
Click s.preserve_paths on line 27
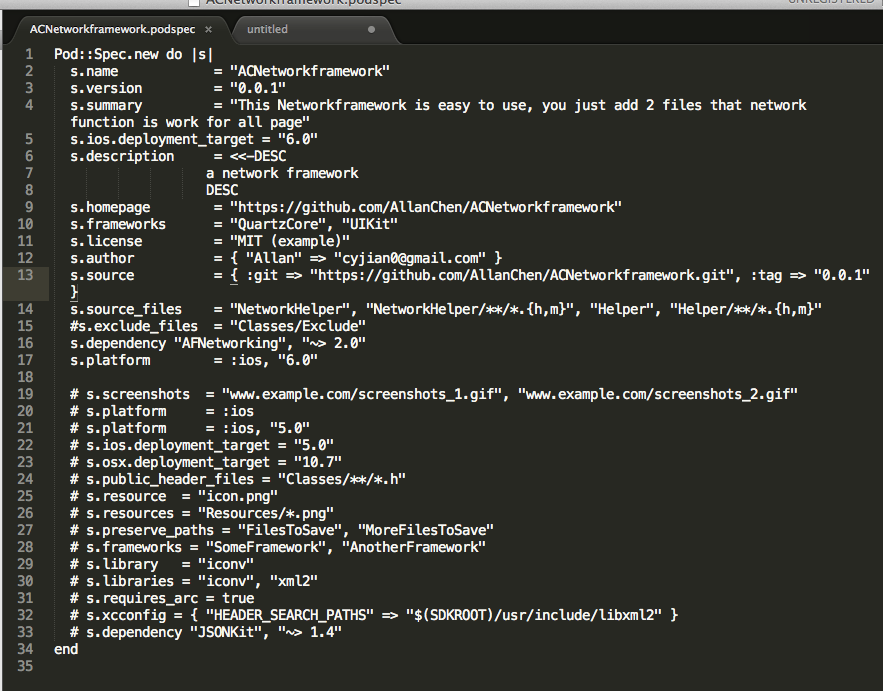(150, 530)
